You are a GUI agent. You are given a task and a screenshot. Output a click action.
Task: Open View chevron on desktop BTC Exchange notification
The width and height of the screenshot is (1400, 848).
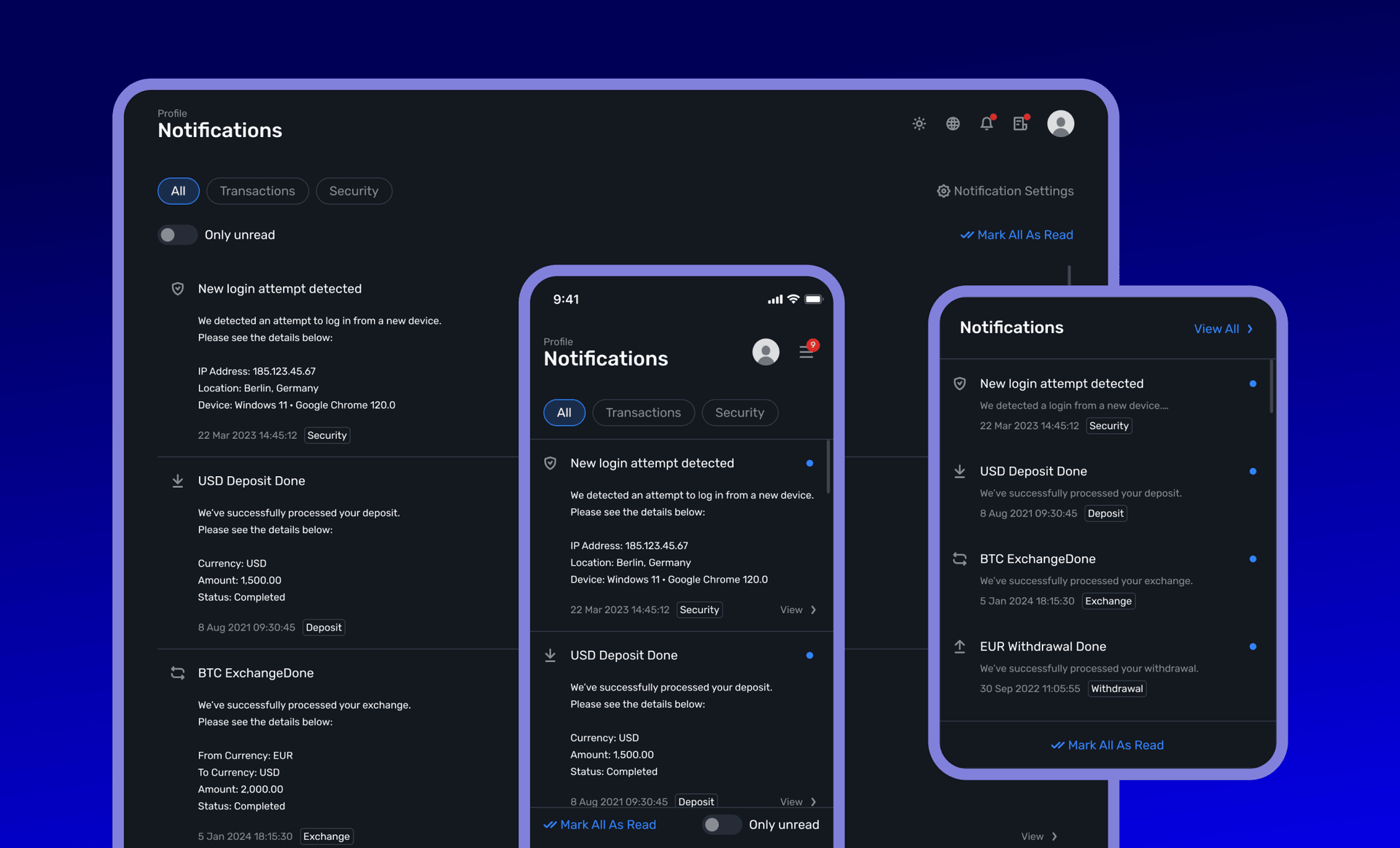1054,836
